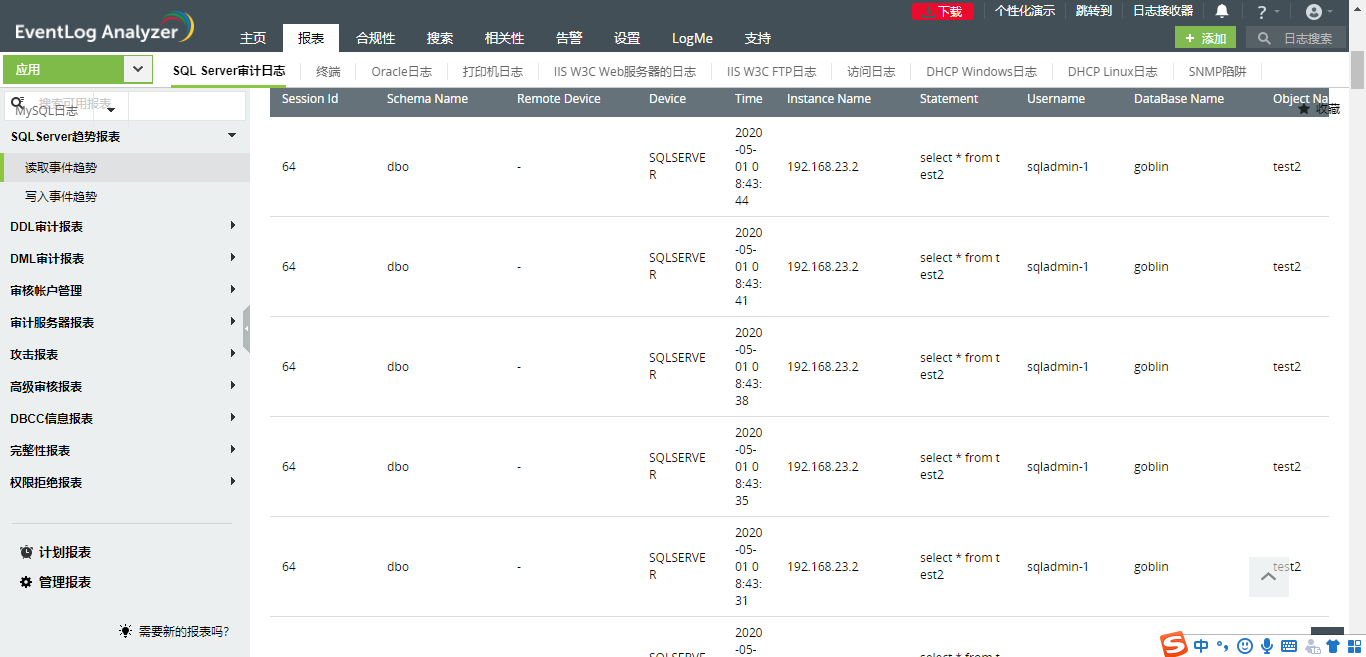The image size is (1366, 657).
Task: Click the Username column header
Action: click(1056, 99)
